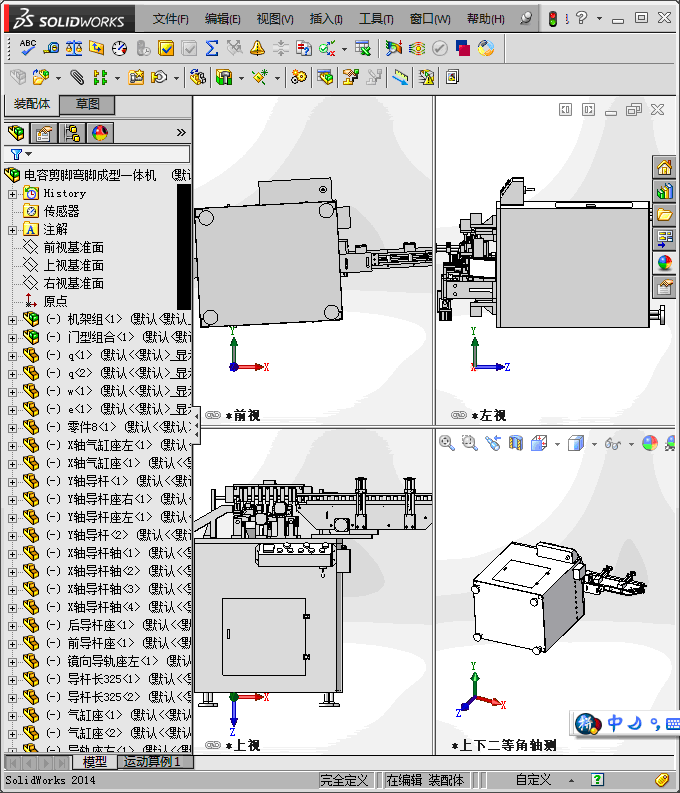This screenshot has height=793, width=680.
Task: Click the Edit Appearance color sphere icon
Action: click(x=649, y=443)
